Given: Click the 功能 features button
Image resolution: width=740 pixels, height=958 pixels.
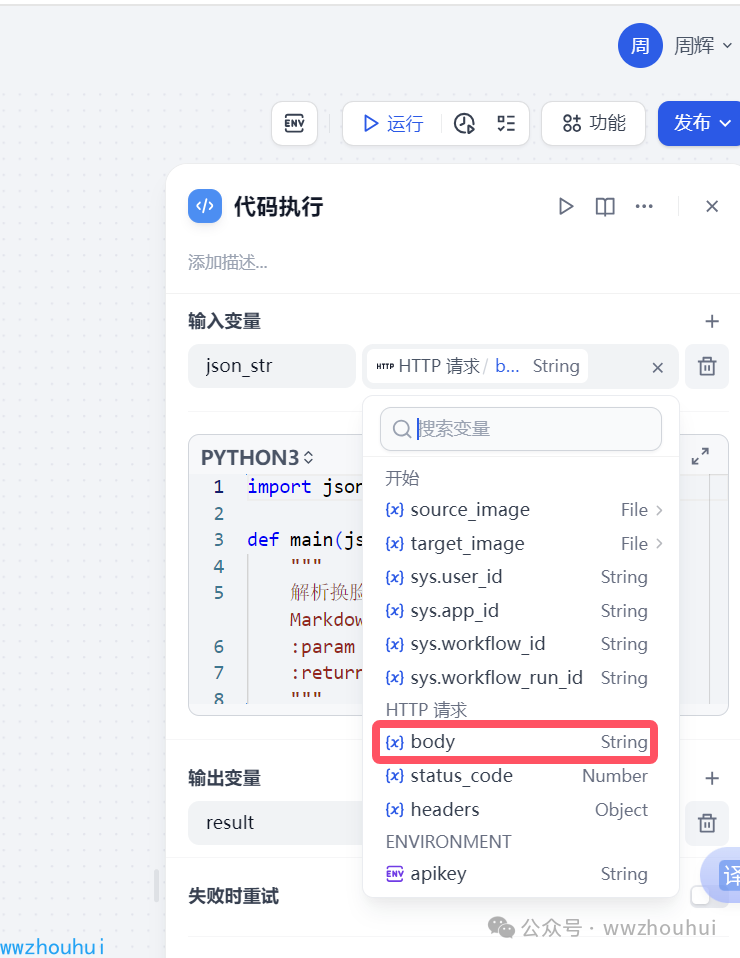Looking at the screenshot, I should point(594,123).
